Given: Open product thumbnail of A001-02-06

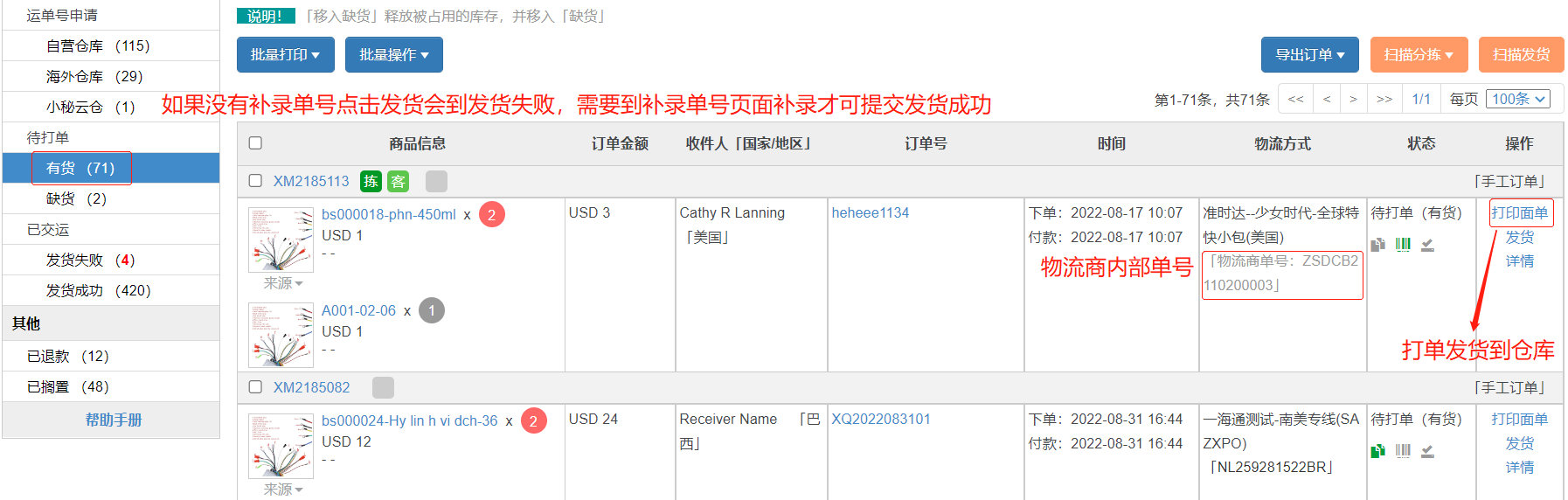Looking at the screenshot, I should [281, 335].
